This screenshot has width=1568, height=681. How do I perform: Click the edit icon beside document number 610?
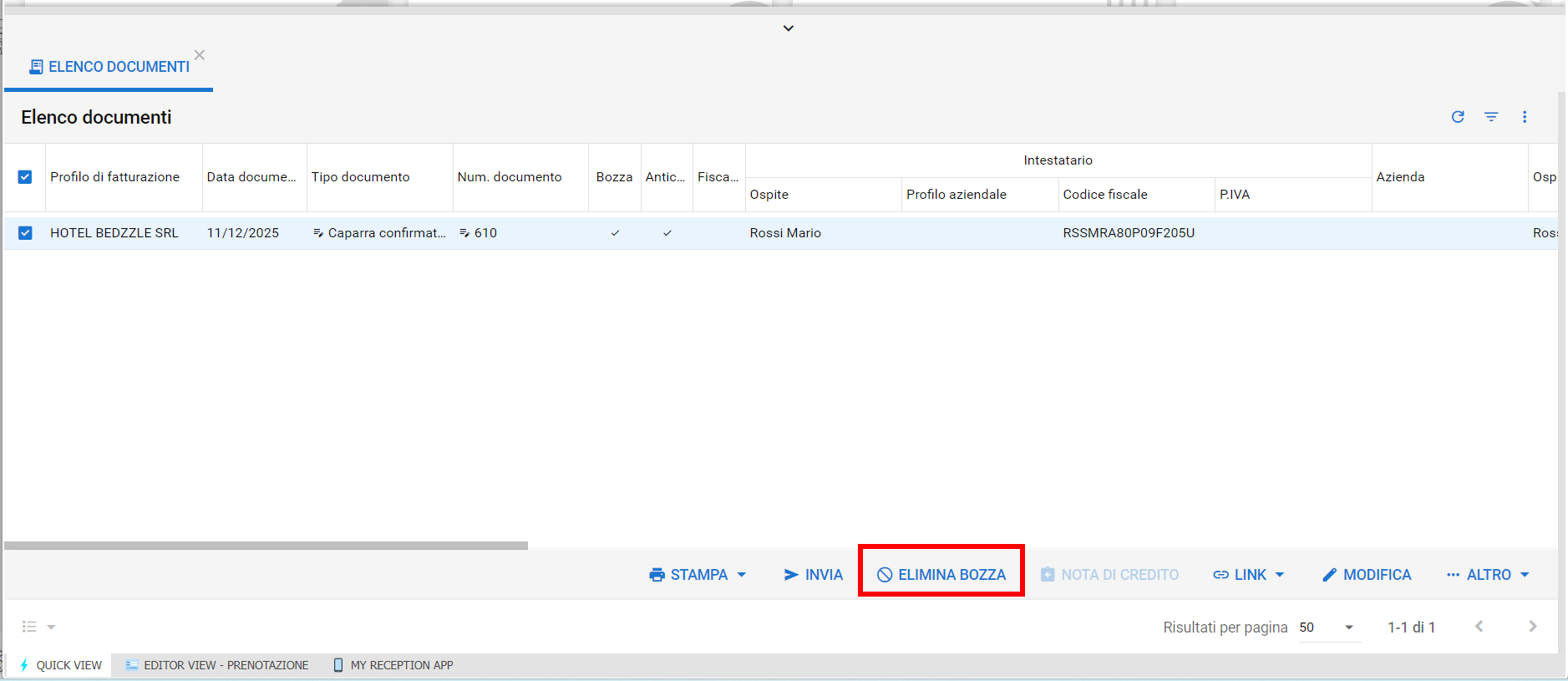[464, 233]
